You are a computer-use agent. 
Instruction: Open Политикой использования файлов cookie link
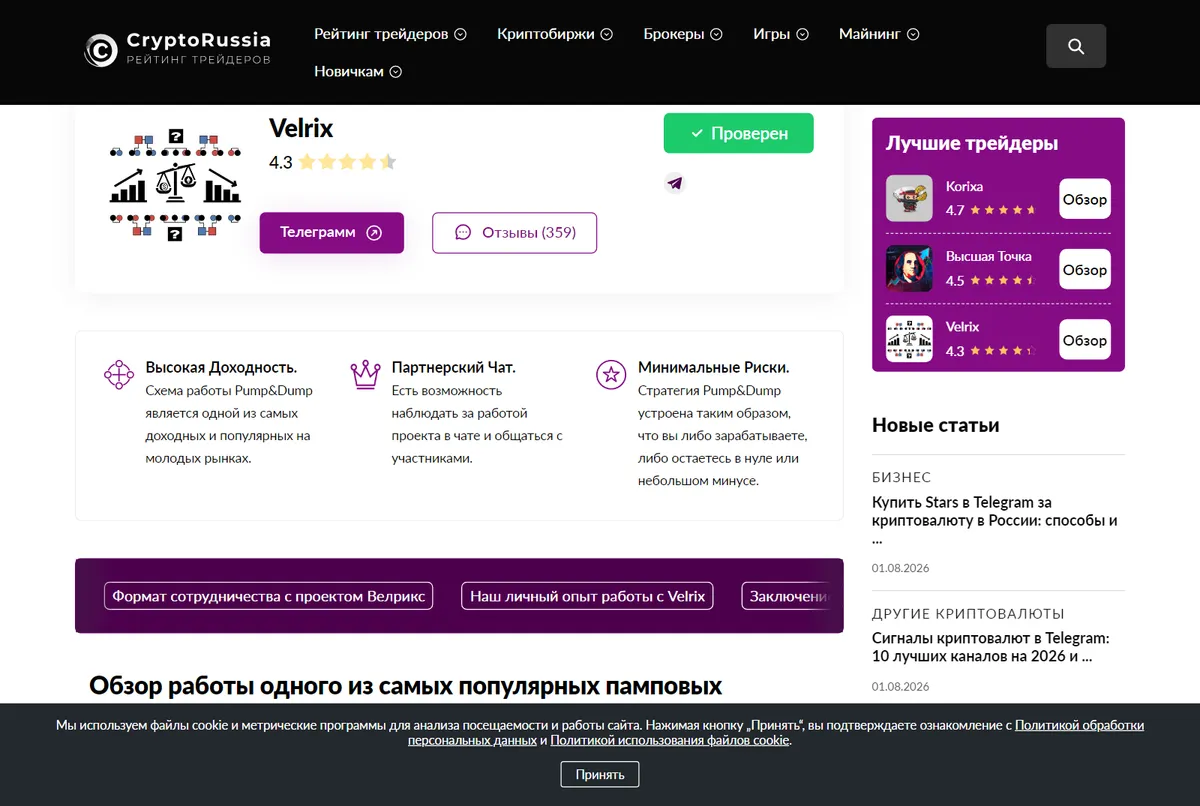point(670,741)
